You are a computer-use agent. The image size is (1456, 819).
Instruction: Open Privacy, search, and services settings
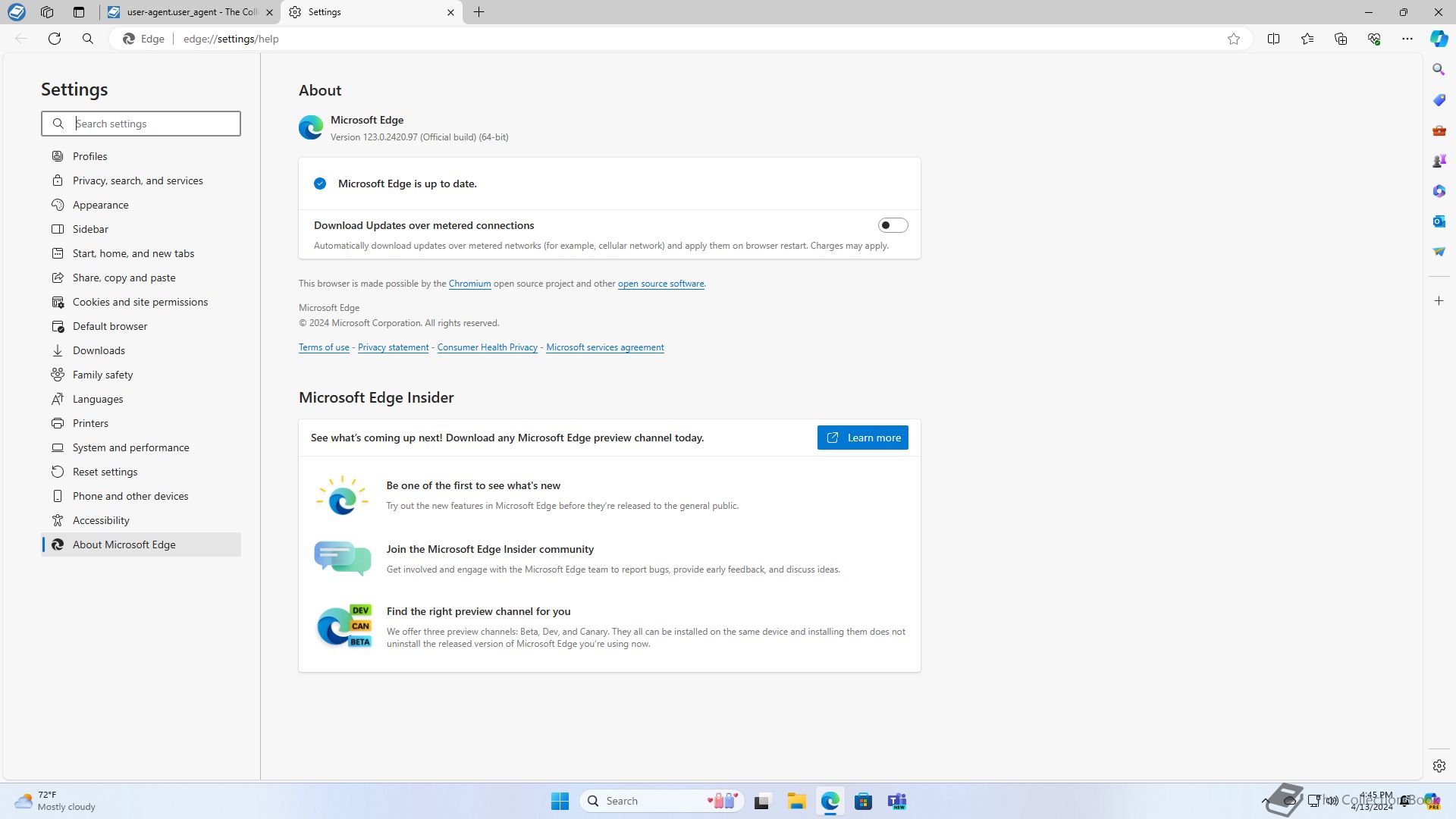[x=141, y=180]
